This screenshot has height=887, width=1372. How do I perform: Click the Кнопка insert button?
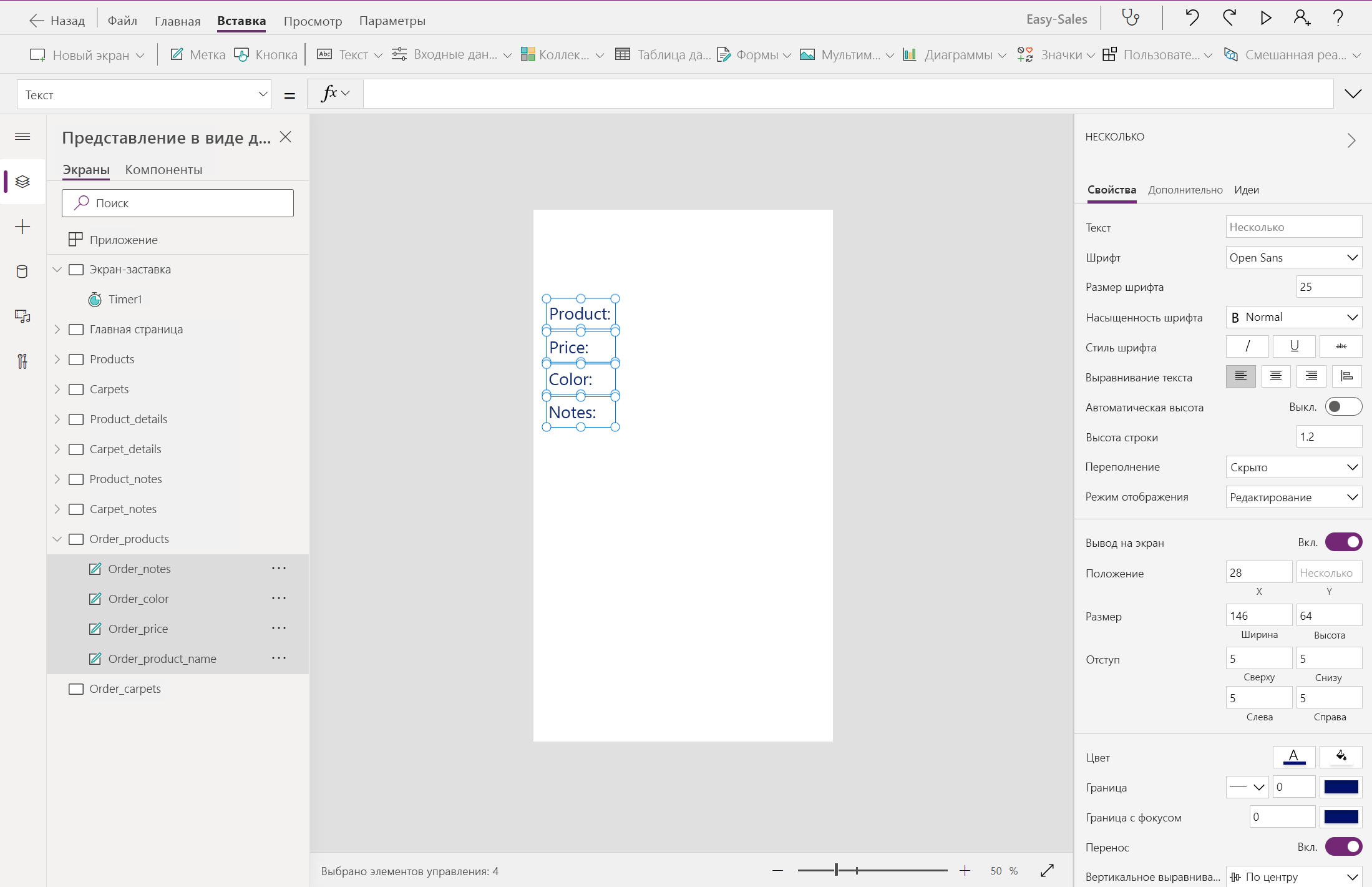[266, 55]
